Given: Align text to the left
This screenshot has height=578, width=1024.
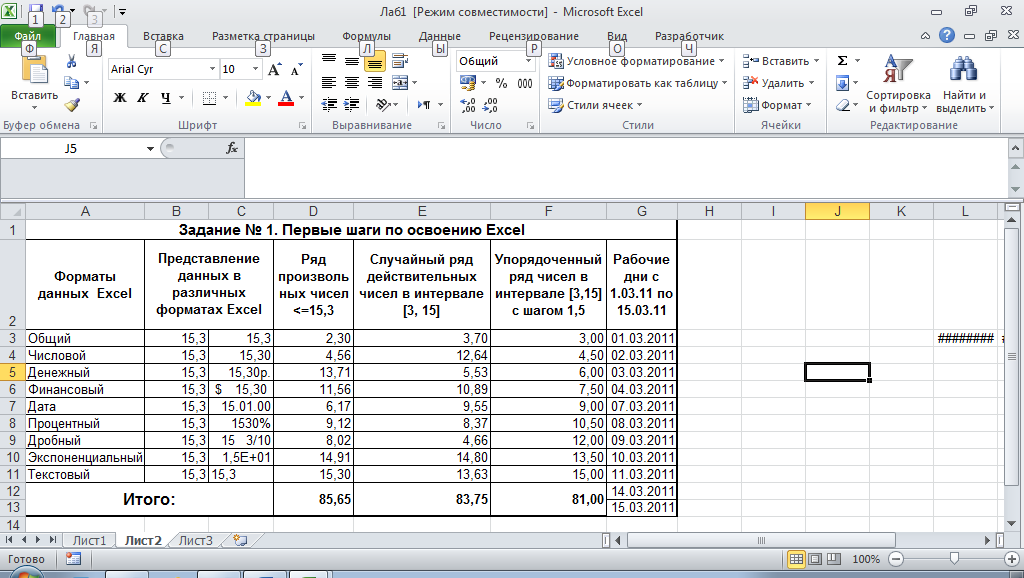Looking at the screenshot, I should 329,83.
